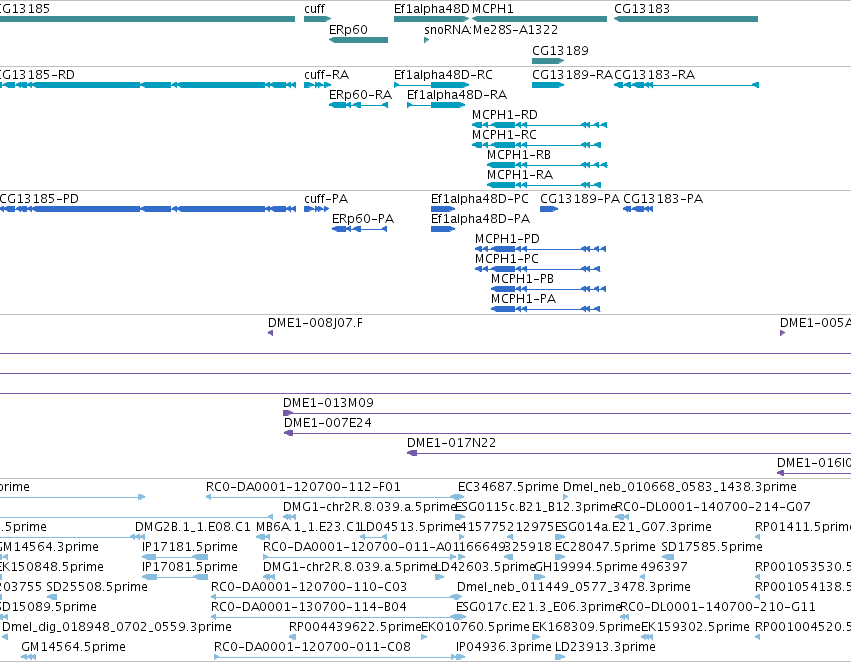Open the GM14564.5prime EST label
This screenshot has height=662, width=851.
(73, 647)
